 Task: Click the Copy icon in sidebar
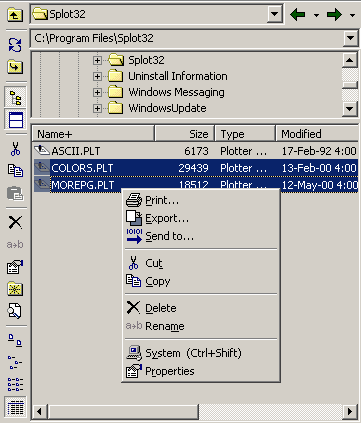15,170
